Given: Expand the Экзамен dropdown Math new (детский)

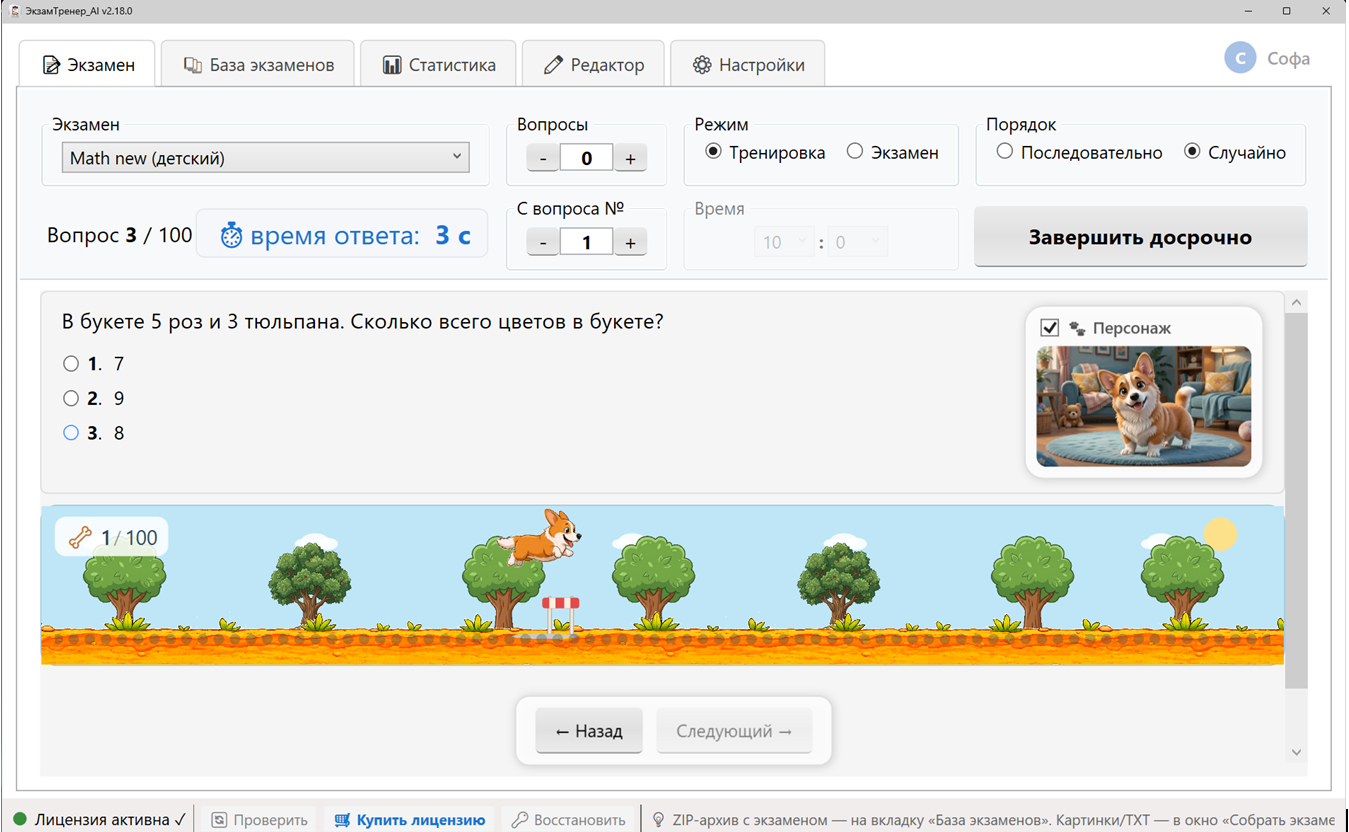Looking at the screenshot, I should point(266,157).
